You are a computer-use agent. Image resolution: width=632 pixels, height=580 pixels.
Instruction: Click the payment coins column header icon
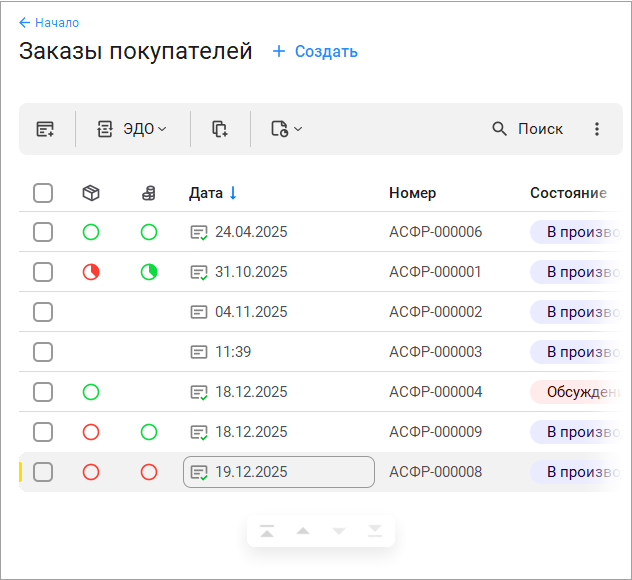(x=149, y=193)
